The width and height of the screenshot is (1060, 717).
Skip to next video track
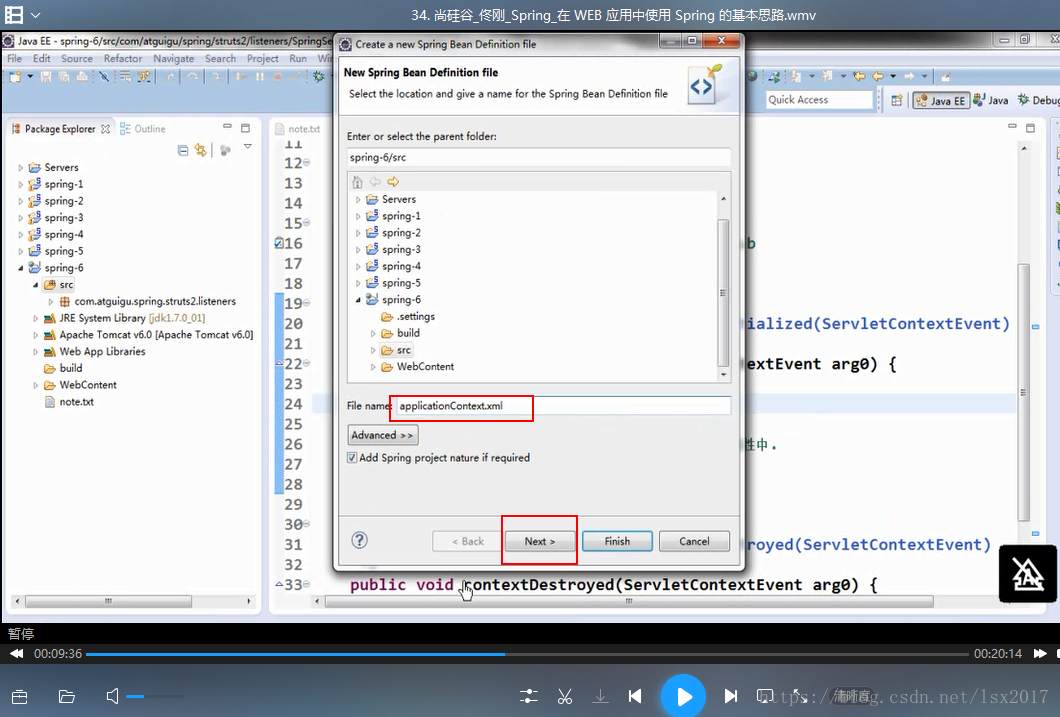(731, 696)
